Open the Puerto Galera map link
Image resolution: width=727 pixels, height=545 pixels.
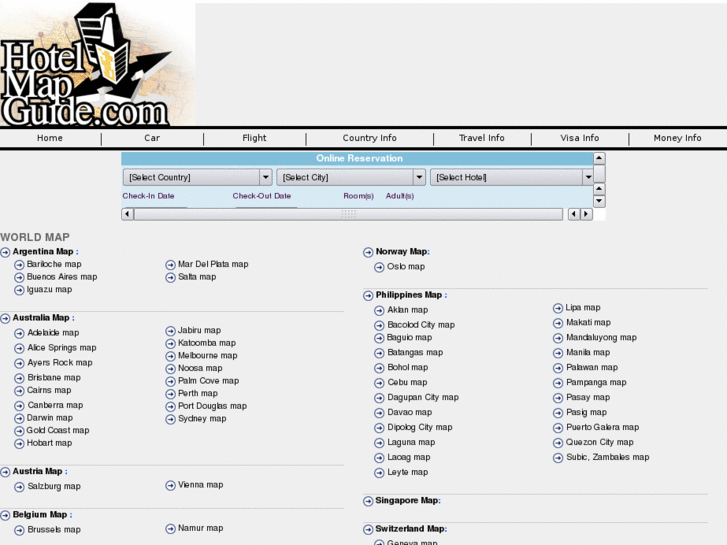tap(602, 427)
